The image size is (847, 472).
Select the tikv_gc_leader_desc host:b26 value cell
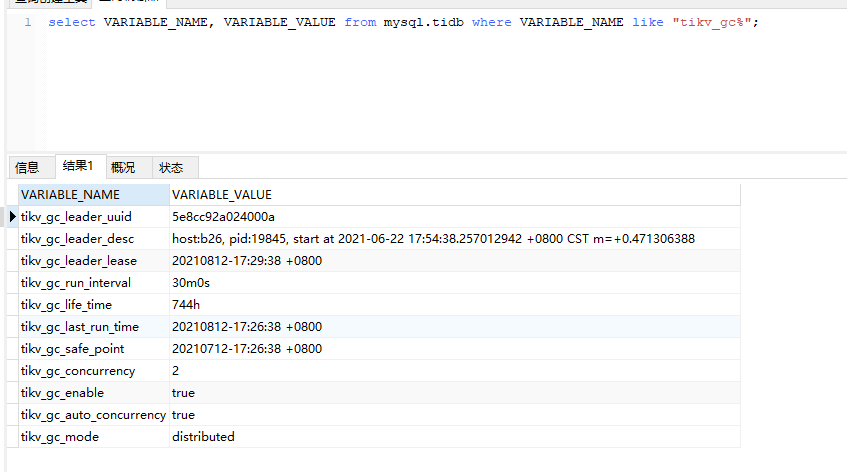pyautogui.click(x=432, y=239)
